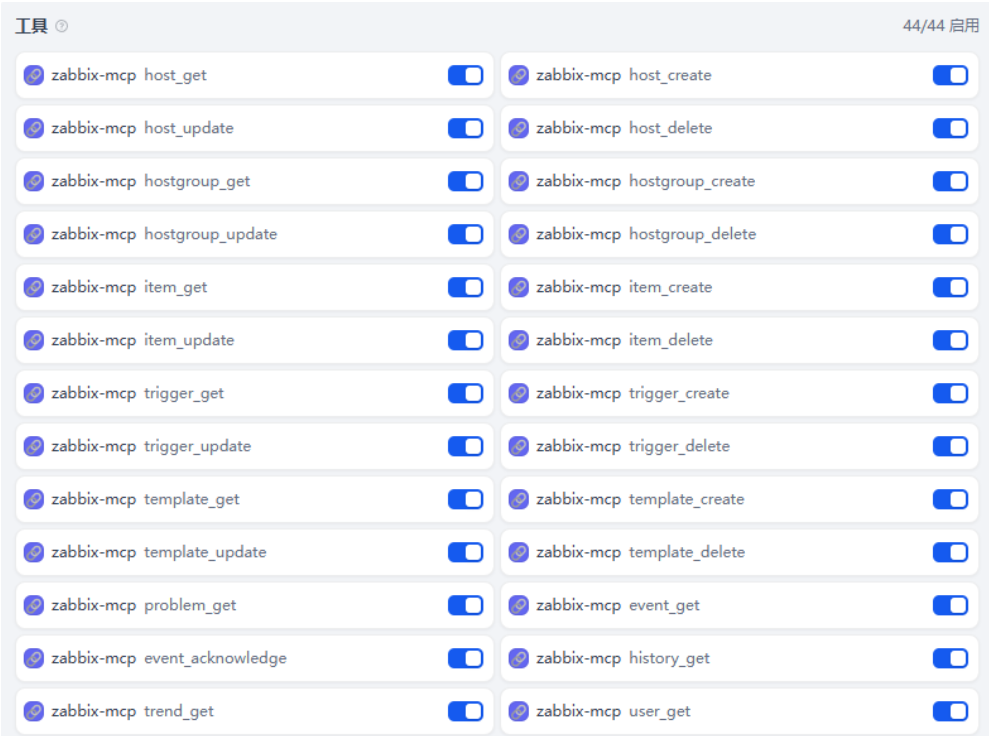
Task: Click the link icon for history_get
Action: [518, 658]
